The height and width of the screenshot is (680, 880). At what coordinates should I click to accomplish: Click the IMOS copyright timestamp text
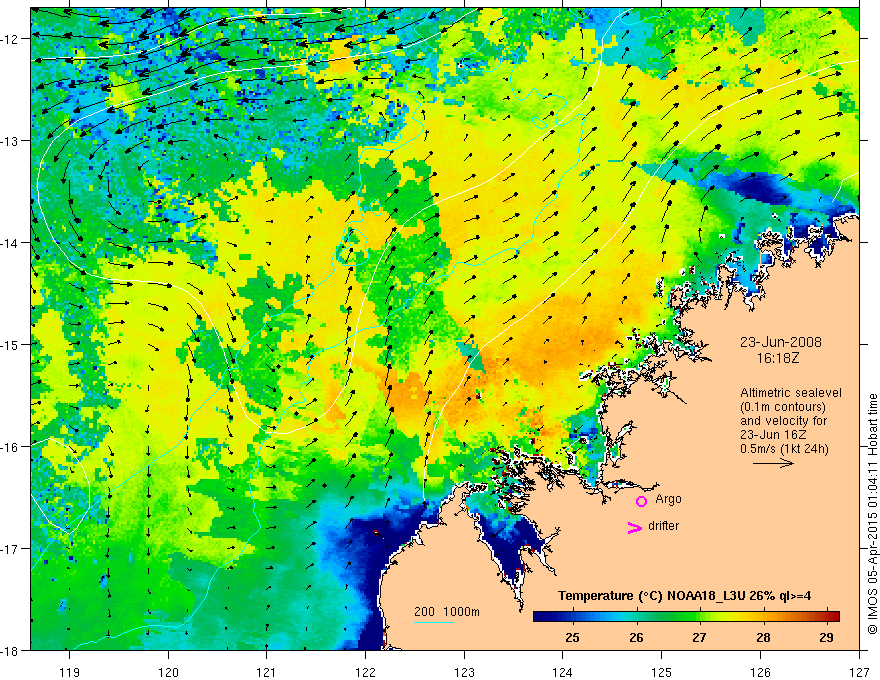pos(872,514)
